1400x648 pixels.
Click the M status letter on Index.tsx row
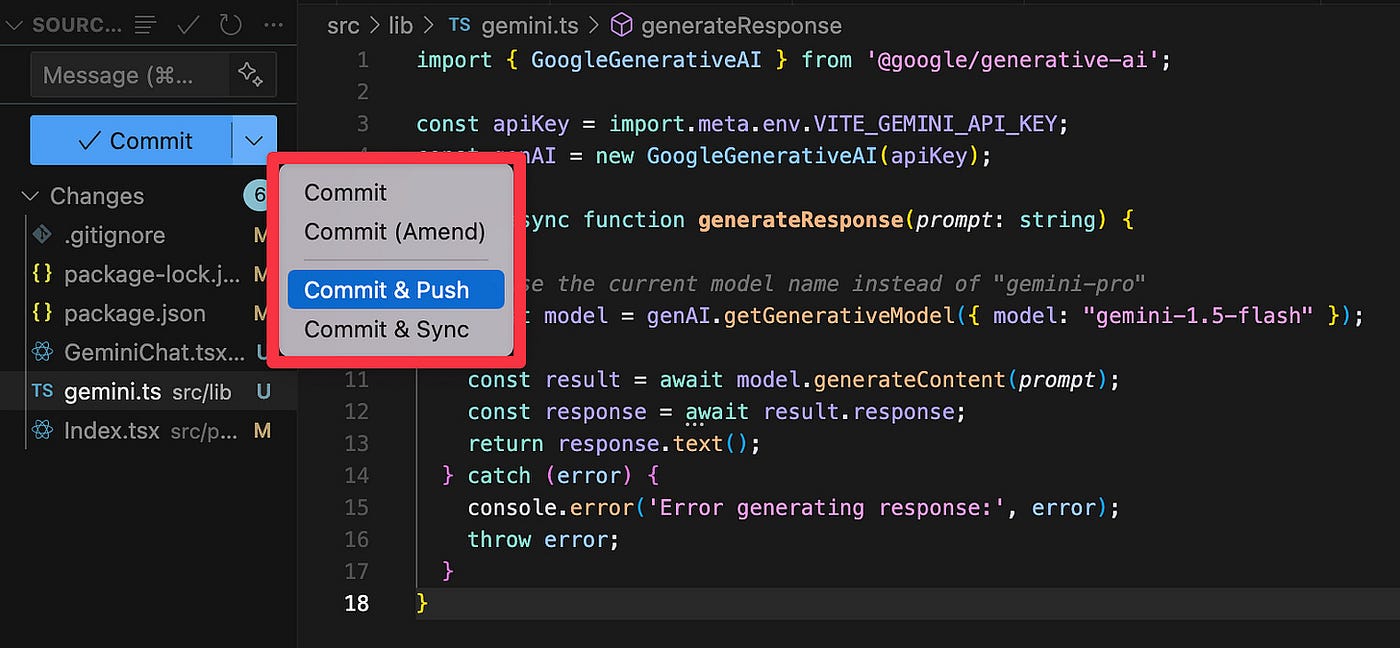click(262, 431)
